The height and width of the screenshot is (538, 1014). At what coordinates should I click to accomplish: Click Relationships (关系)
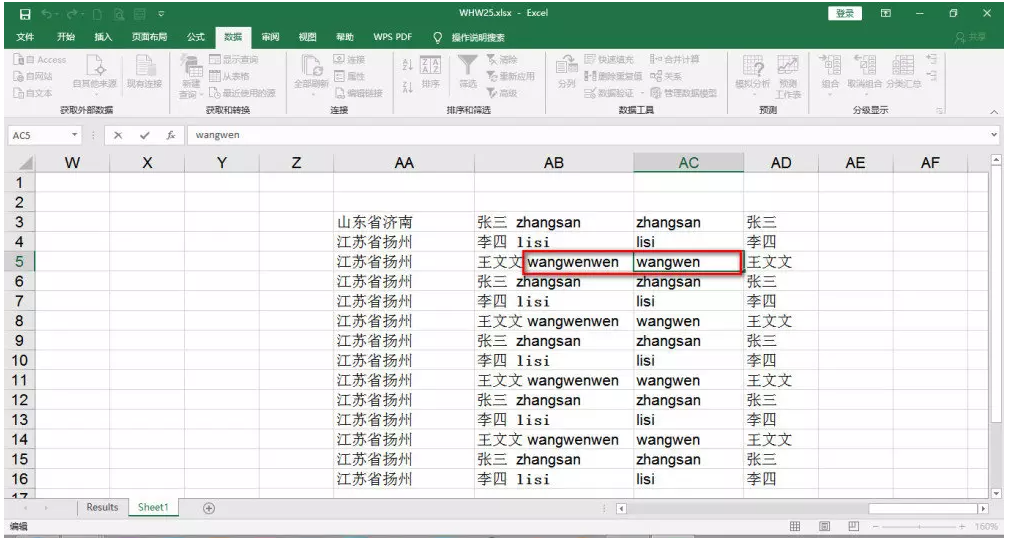666,76
